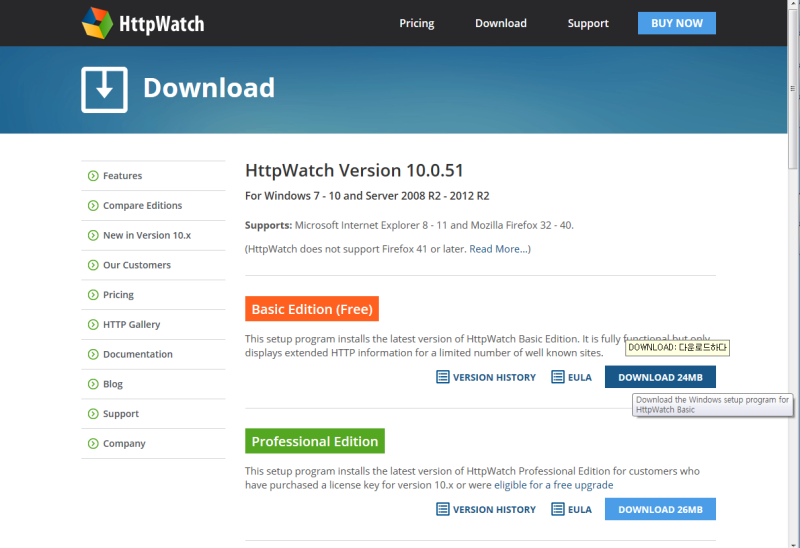Screen dimensions: 800x548
Task: Click the arrow icon beside Compare Editions
Action: (x=93, y=206)
